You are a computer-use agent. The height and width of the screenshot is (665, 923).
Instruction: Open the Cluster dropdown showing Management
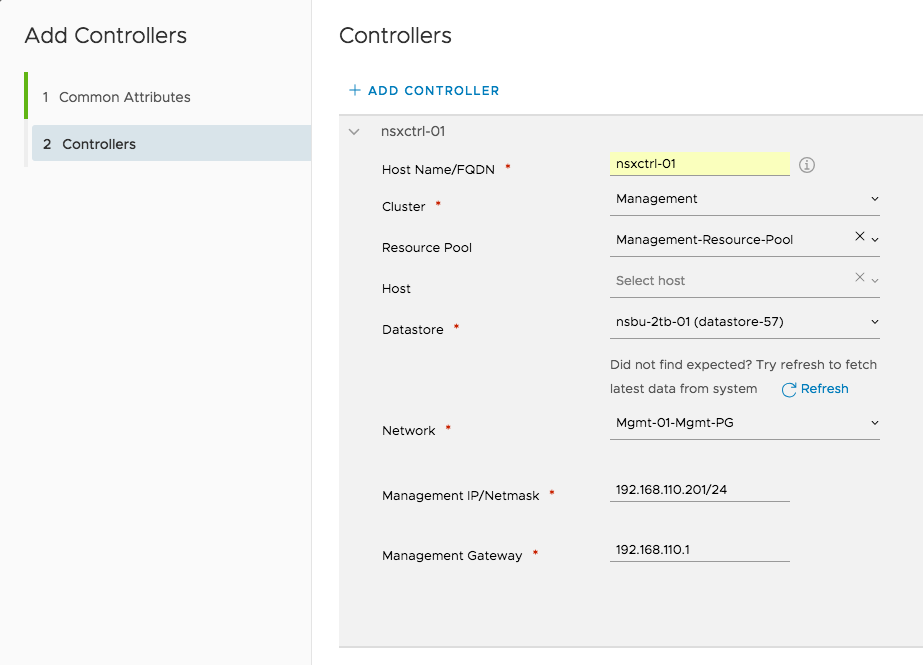(x=745, y=199)
